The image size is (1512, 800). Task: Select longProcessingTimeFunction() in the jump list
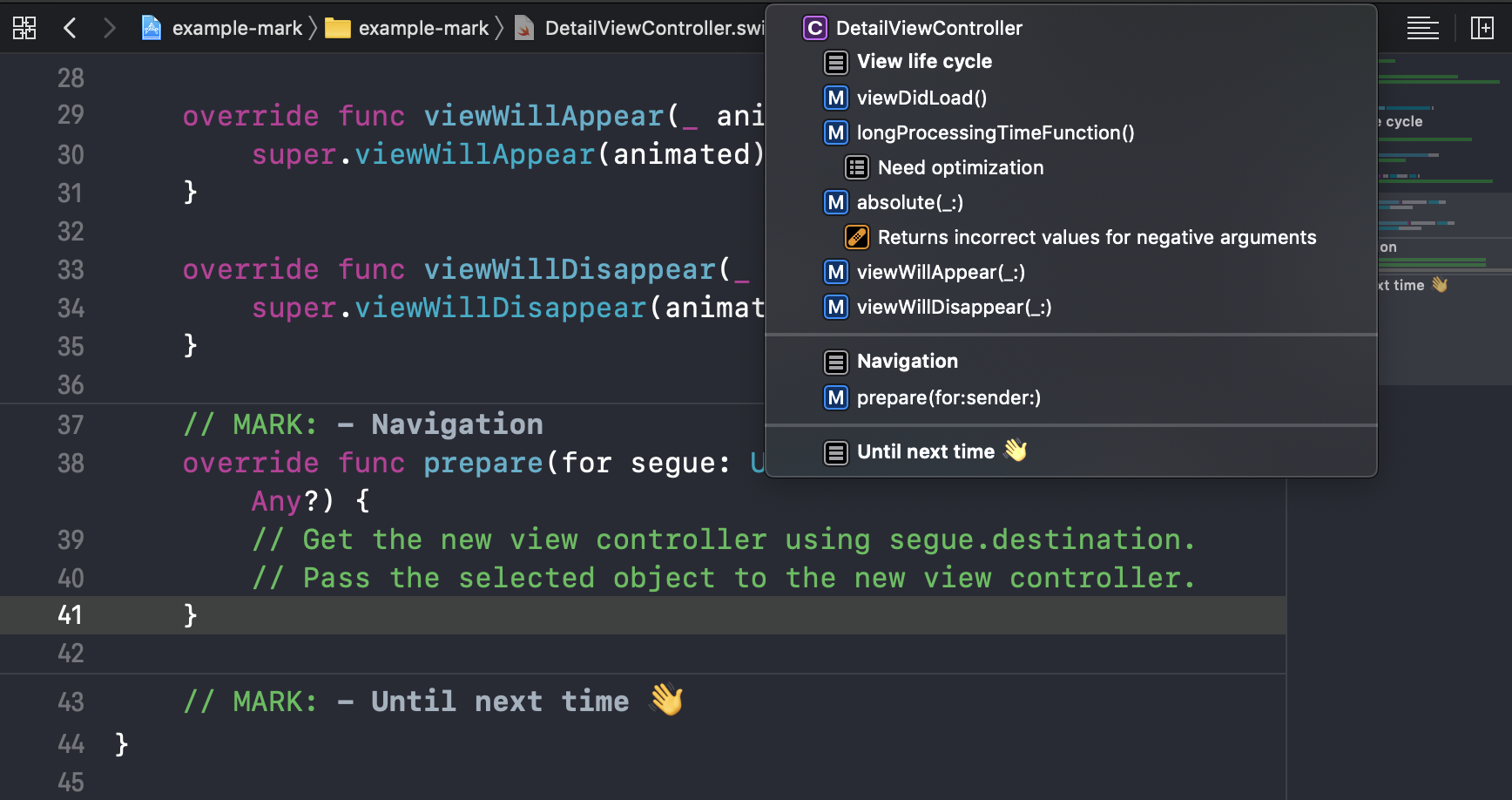click(x=995, y=132)
